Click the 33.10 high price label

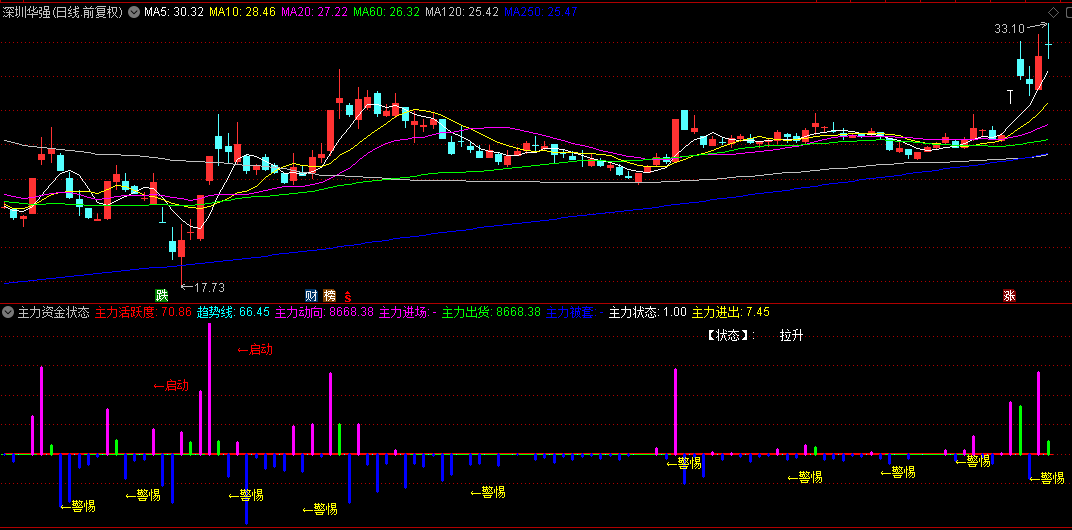[1009, 29]
